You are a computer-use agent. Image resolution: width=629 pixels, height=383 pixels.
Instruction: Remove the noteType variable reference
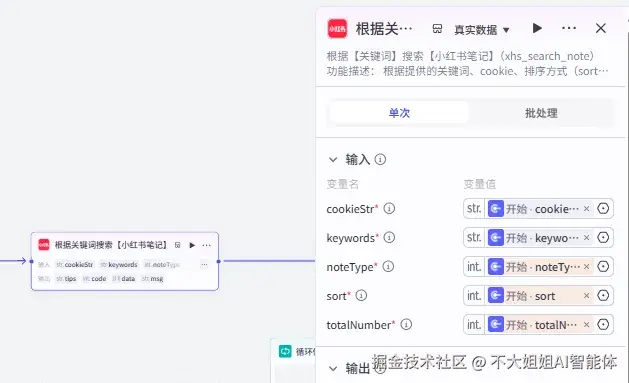[x=586, y=266]
